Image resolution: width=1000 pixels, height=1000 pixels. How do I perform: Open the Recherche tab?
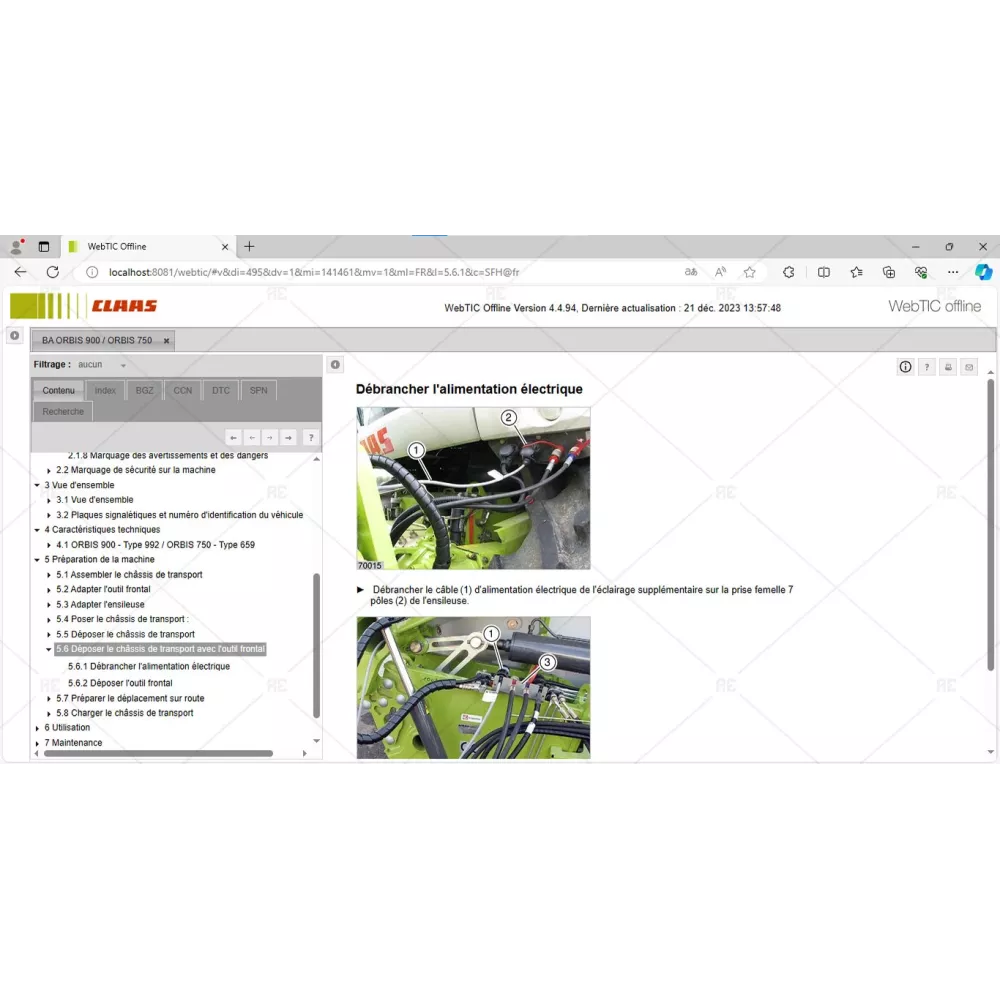(x=63, y=411)
